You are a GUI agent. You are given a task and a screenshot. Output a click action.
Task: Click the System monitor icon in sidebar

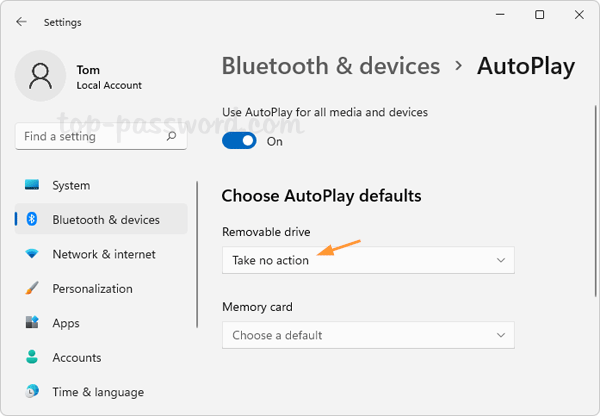coord(32,185)
